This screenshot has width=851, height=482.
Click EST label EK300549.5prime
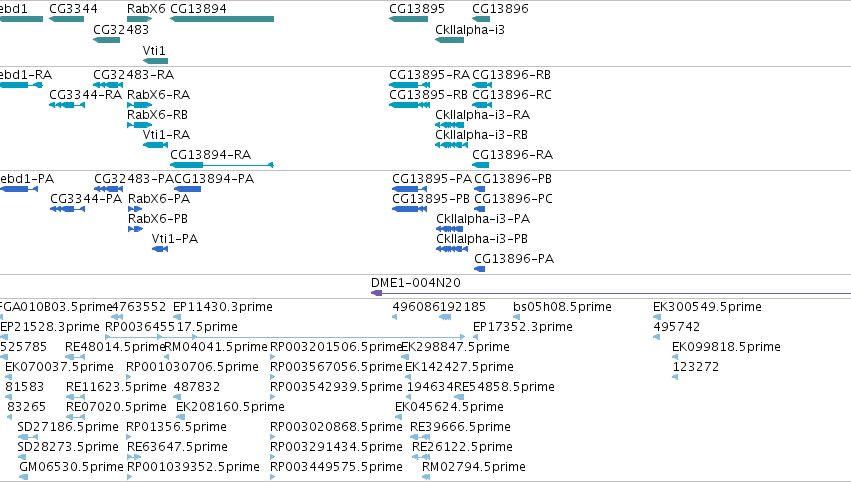coord(707,307)
